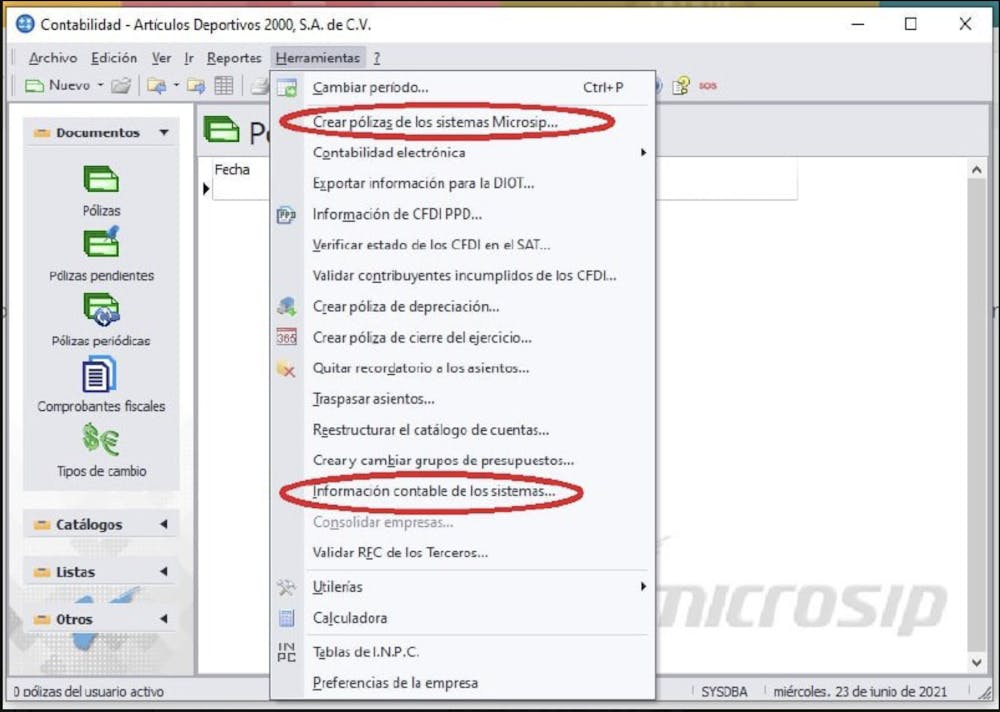Open Pólizas from the Documentos sidebar
The image size is (1000, 712).
pyautogui.click(x=101, y=191)
